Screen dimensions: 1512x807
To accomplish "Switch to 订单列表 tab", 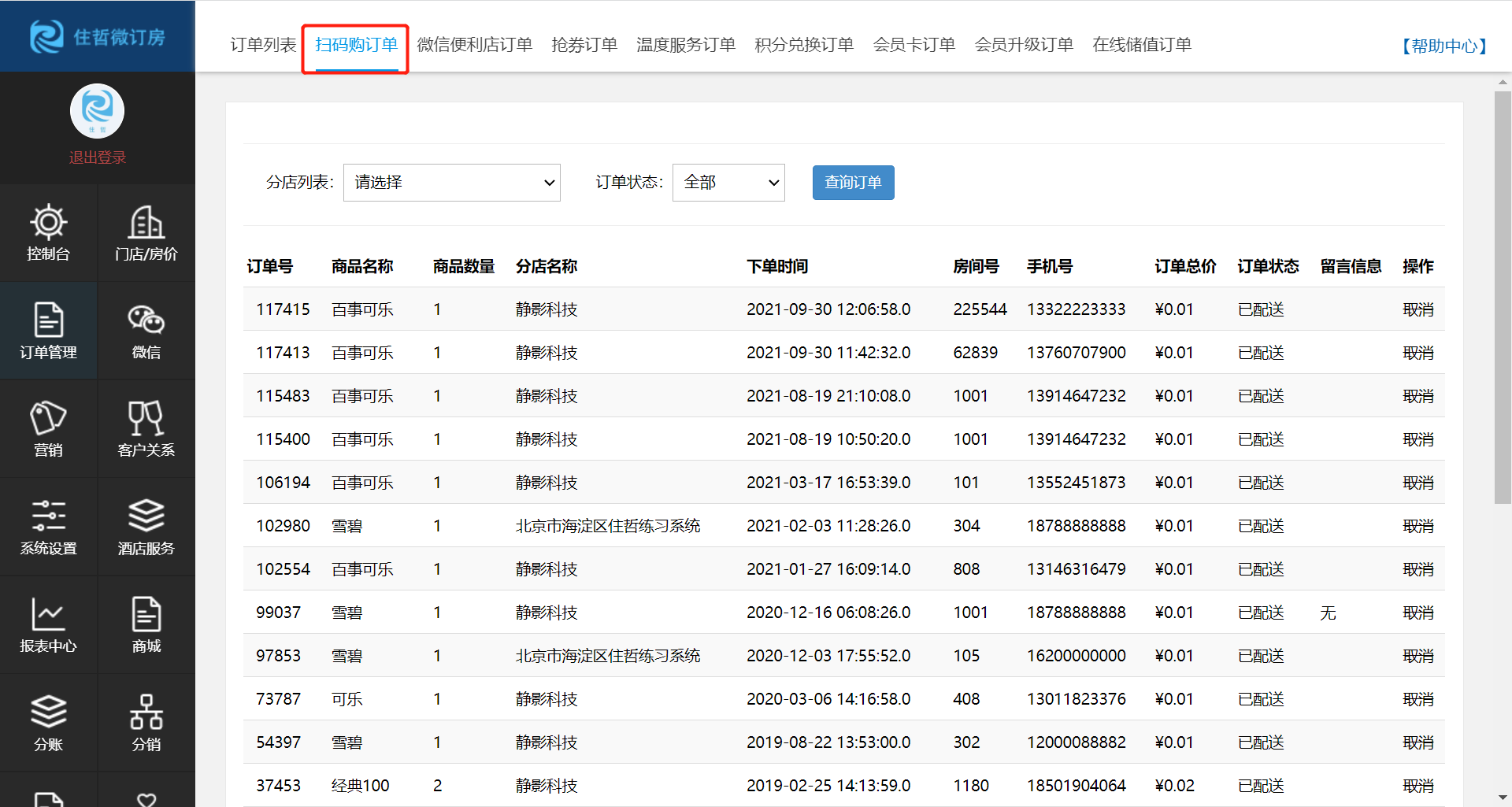I will click(x=263, y=45).
